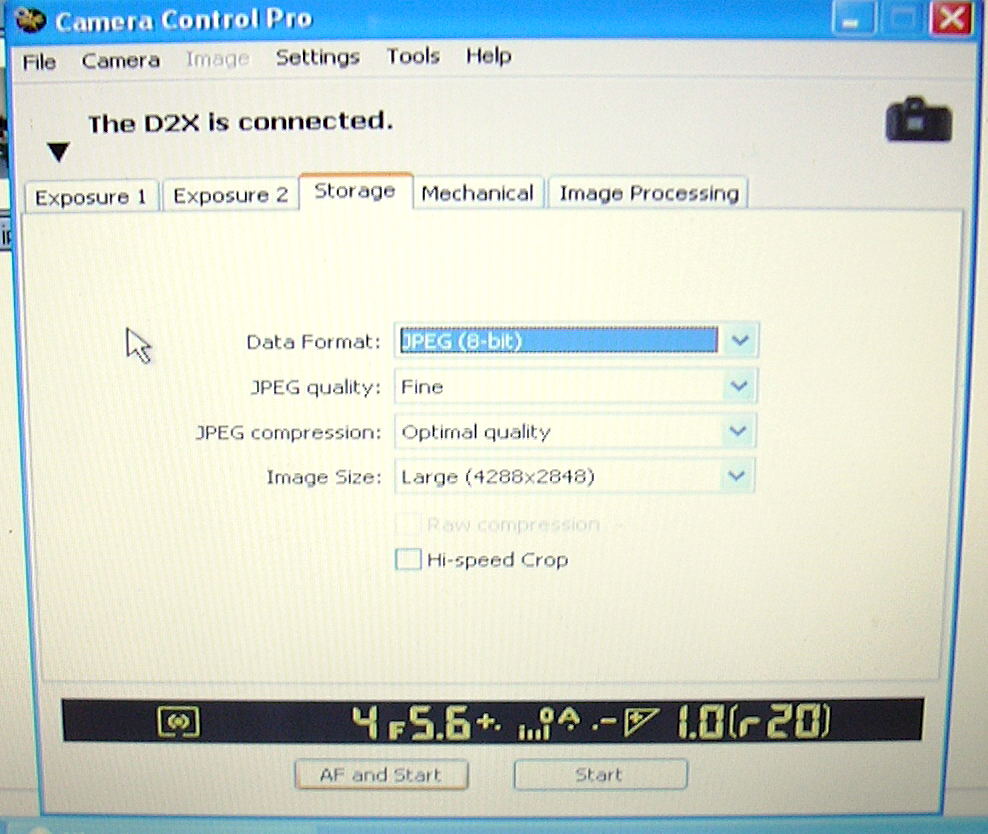
Task: Click the Large (4288x2848) value
Action: click(498, 476)
